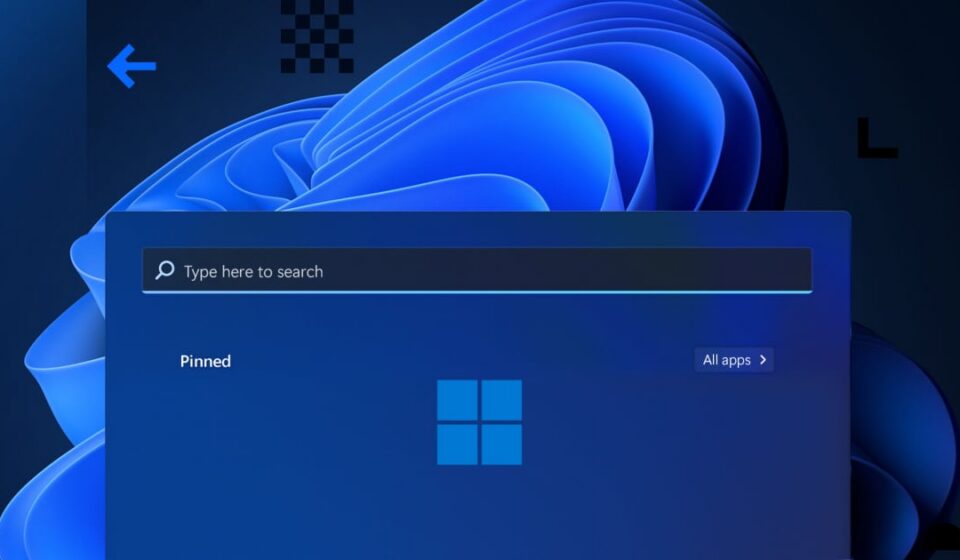This screenshot has height=560, width=960.
Task: Click the magnifying glass search icon
Action: pos(165,271)
